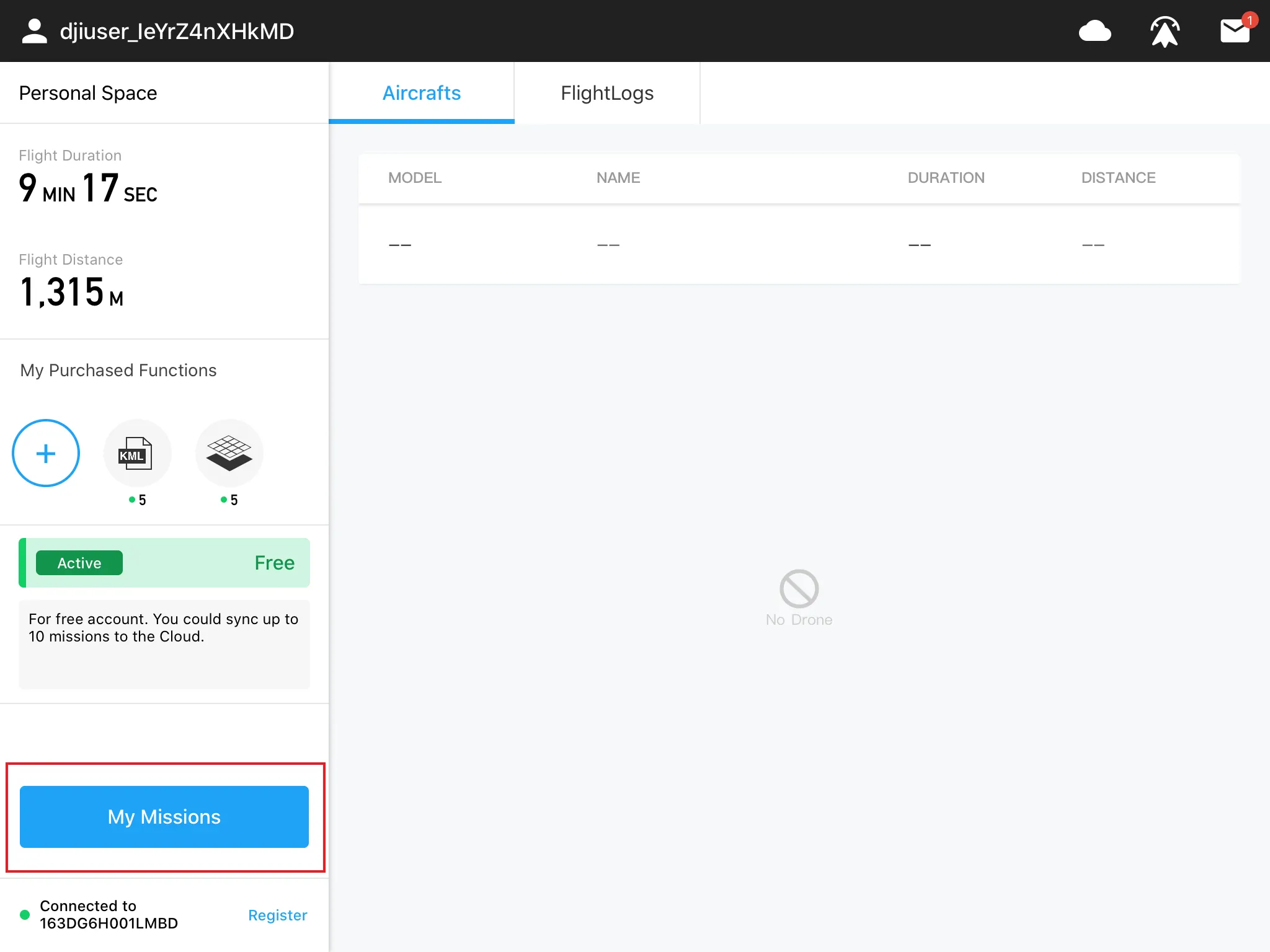Viewport: 1270px width, 952px height.
Task: Click the MODEL column header
Action: [415, 178]
